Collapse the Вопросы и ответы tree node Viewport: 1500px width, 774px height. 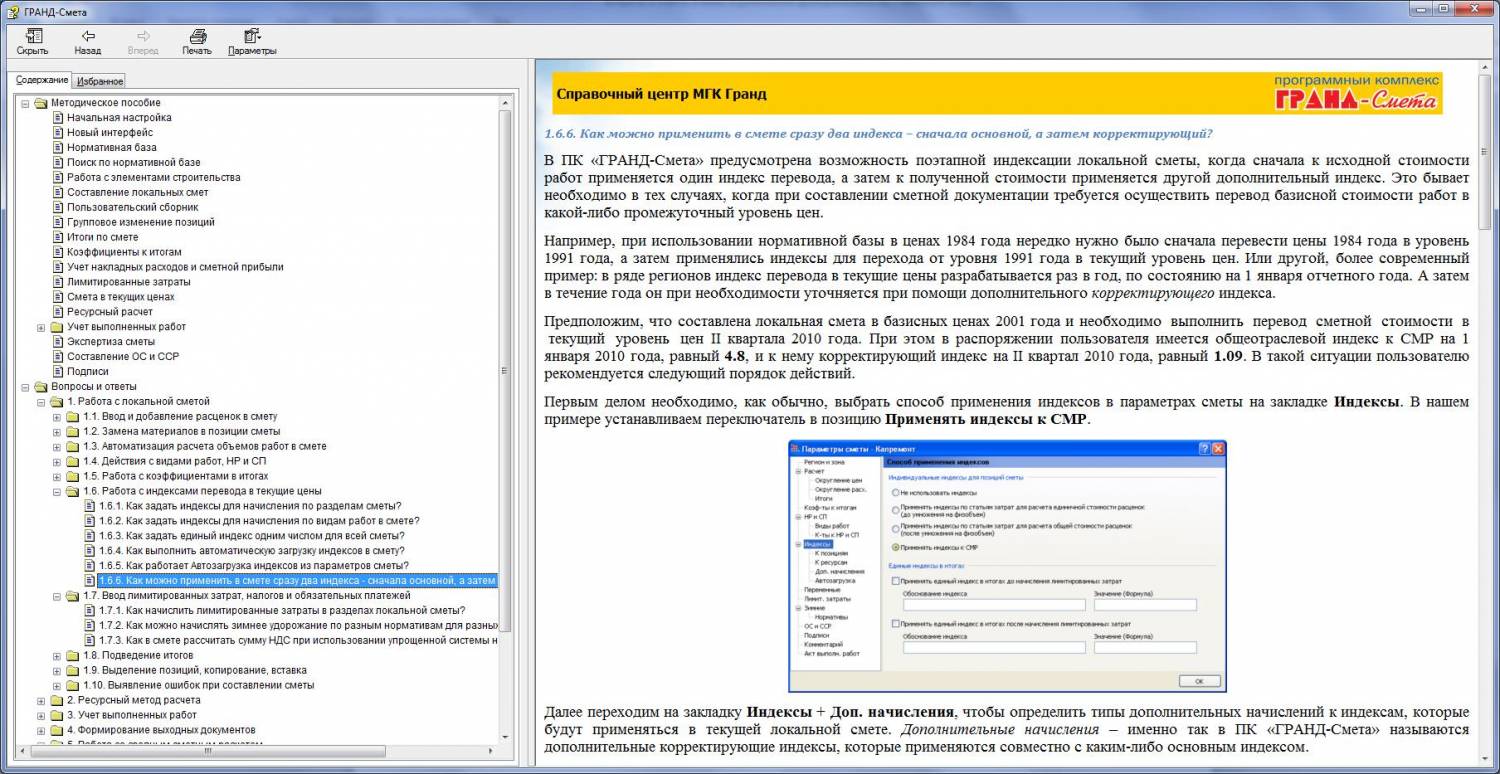(x=26, y=387)
